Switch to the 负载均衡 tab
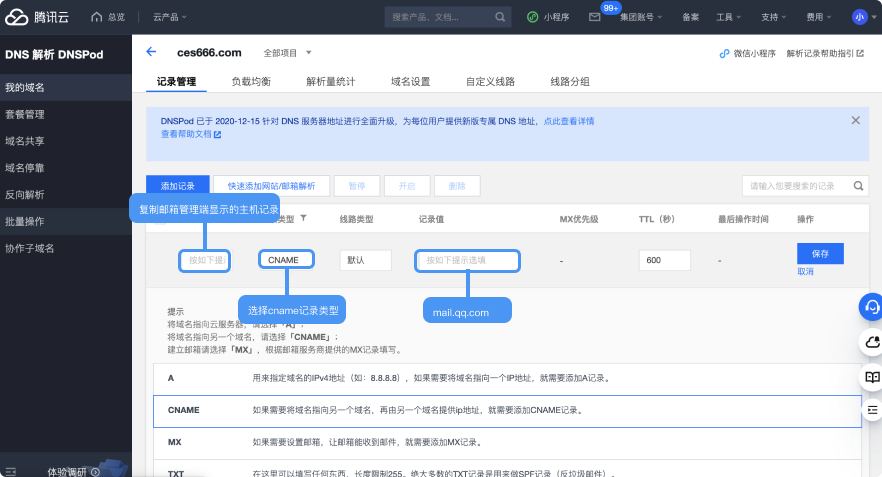 (x=251, y=82)
